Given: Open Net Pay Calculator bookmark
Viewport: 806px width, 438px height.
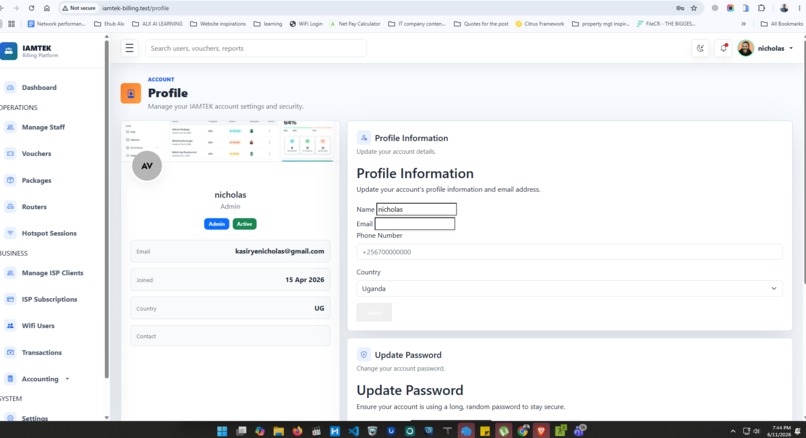Looking at the screenshot, I should tap(355, 24).
